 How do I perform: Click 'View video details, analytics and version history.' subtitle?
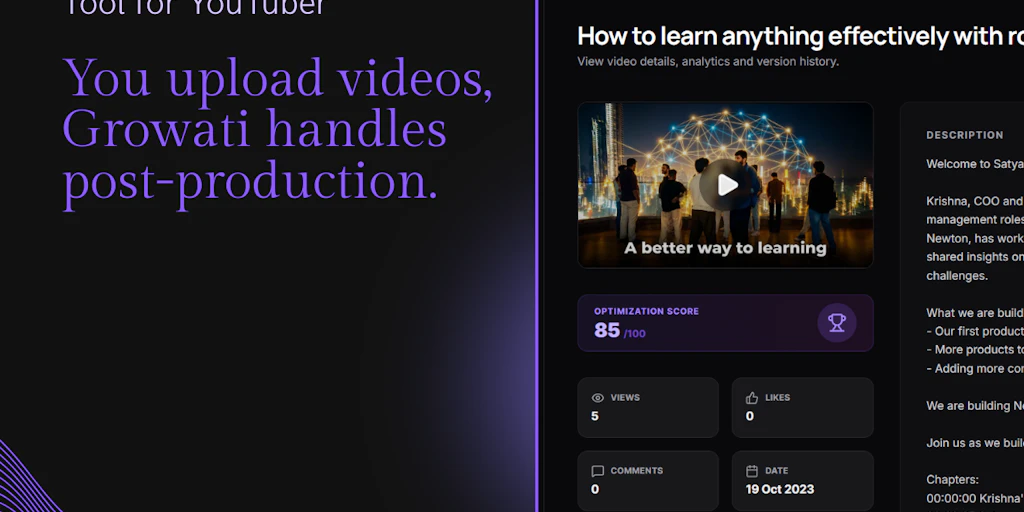click(708, 61)
